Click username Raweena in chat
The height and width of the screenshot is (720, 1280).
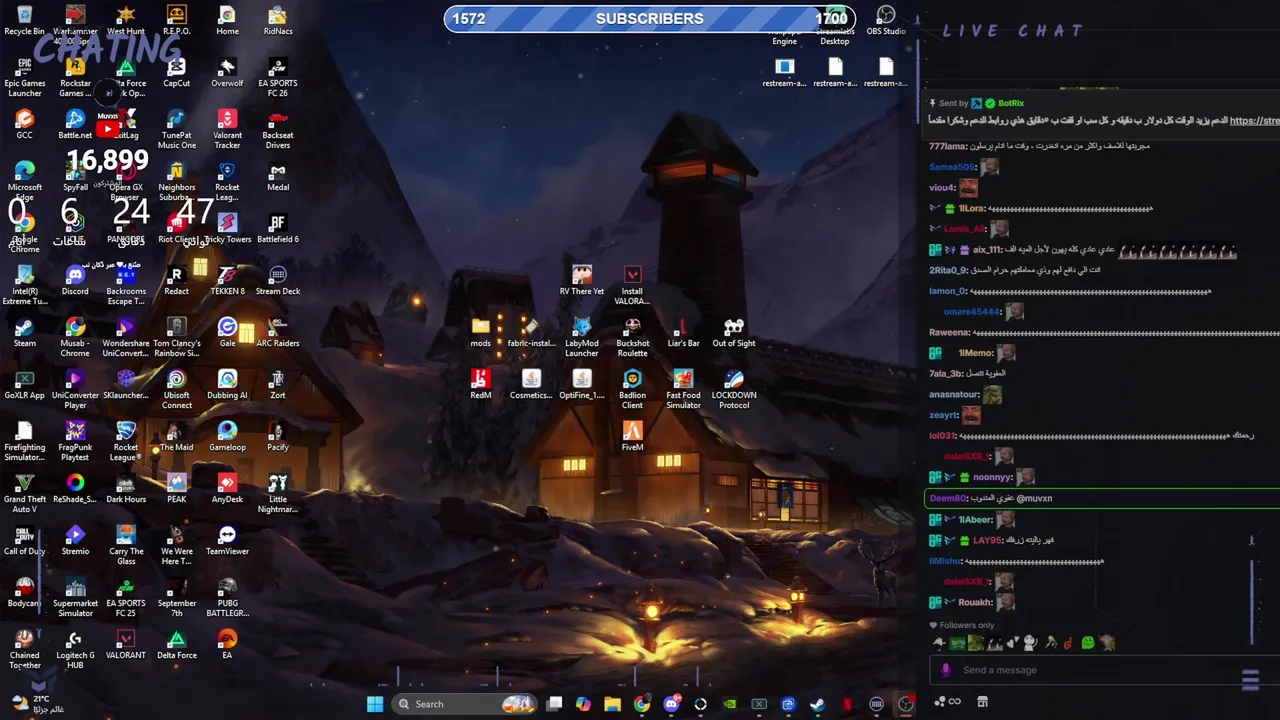(x=949, y=332)
